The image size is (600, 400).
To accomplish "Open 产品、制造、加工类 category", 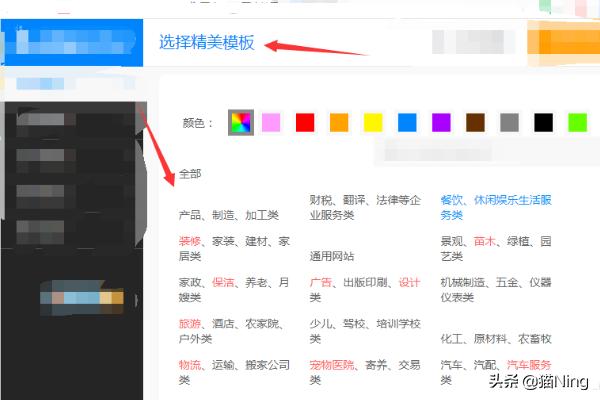I will (x=228, y=215).
